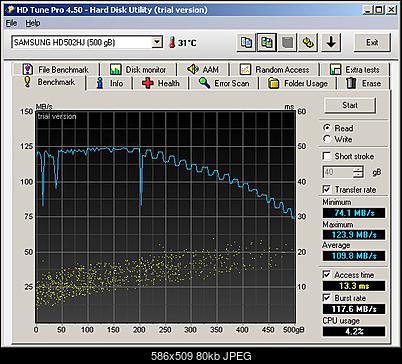The width and height of the screenshot is (402, 364).
Task: Click the Erase trash can icon
Action: point(351,83)
